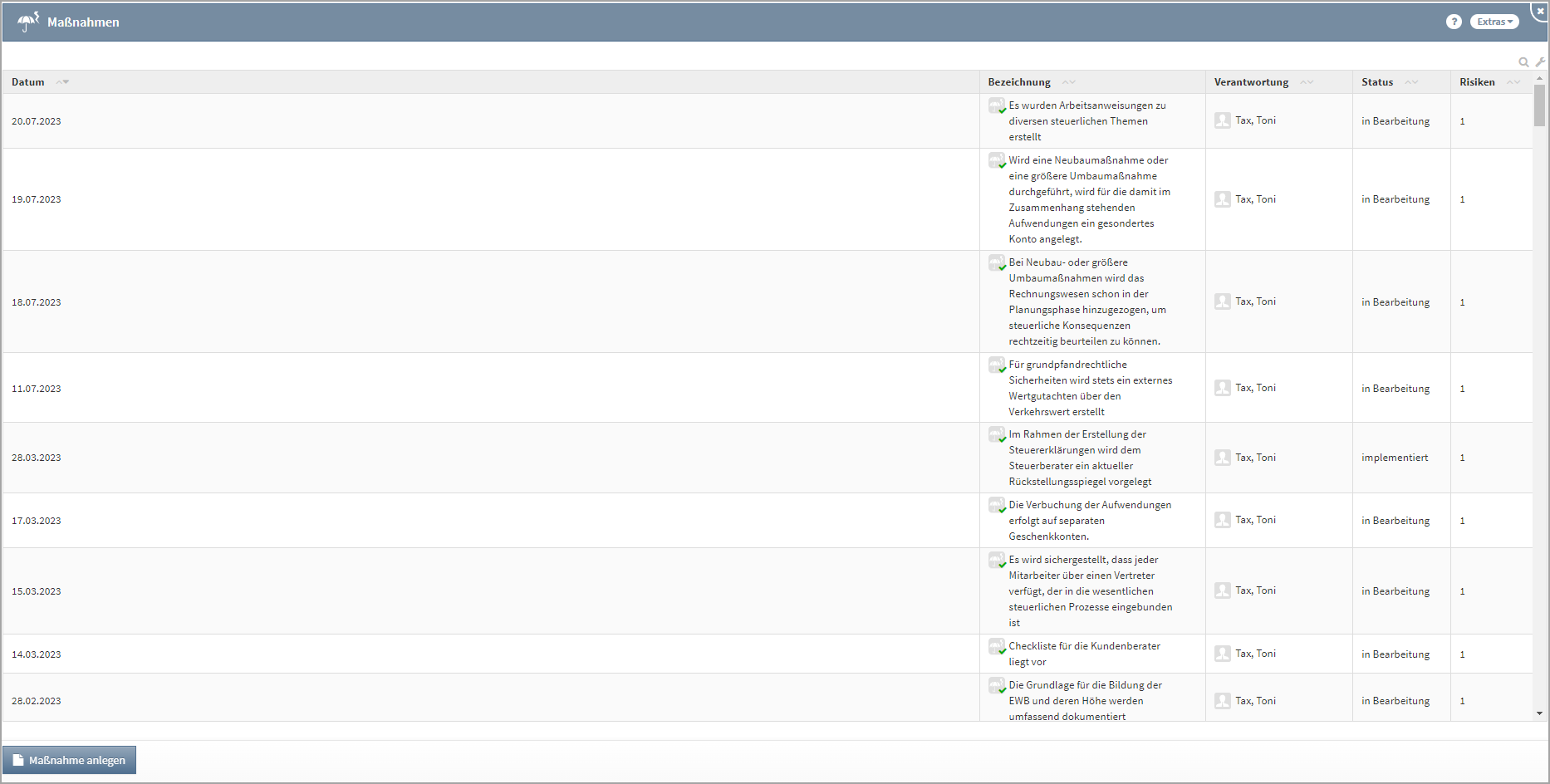Click measure icon for grundpfandrechtliche Sicherheiten entry

[997, 365]
